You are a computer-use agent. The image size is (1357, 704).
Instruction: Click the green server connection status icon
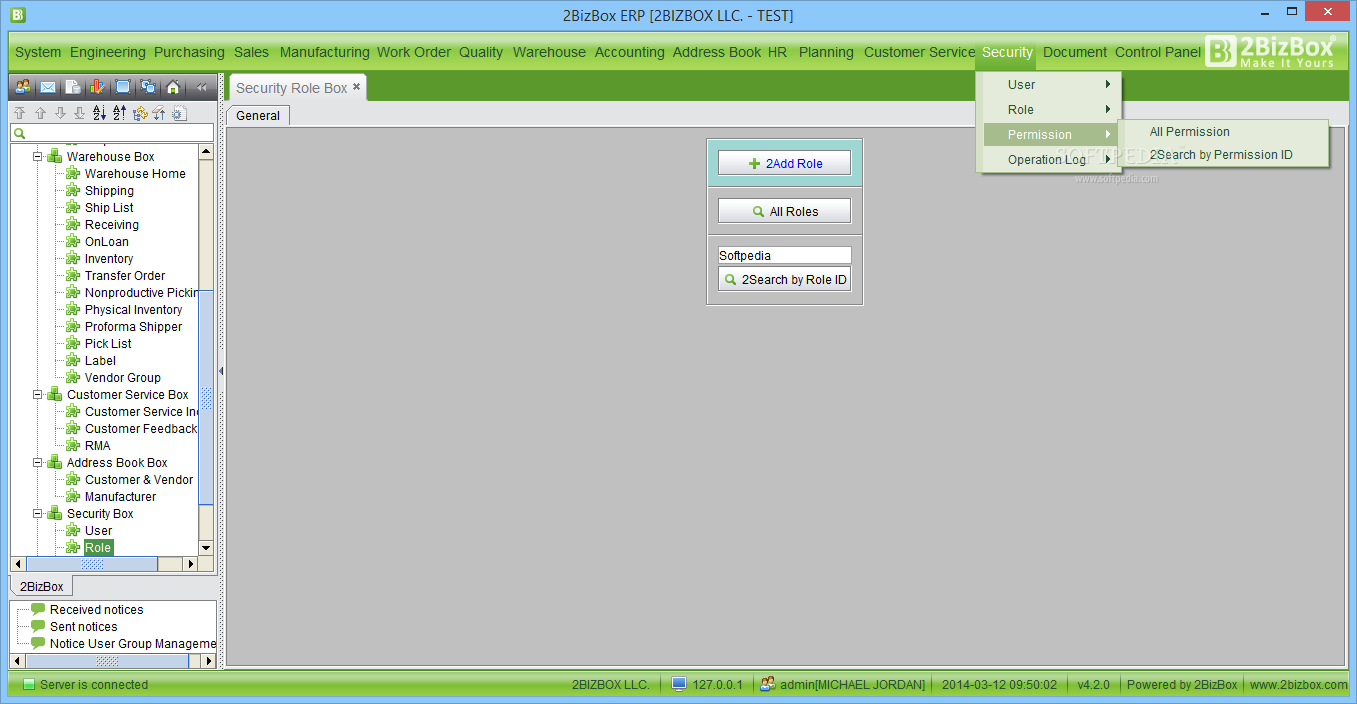pos(29,685)
